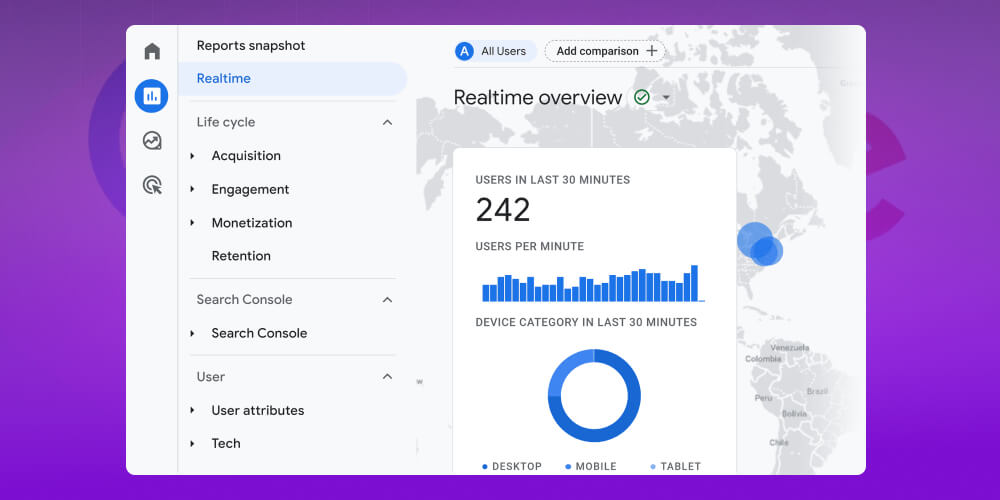
Task: Expand the Monetization tree arrow
Action: [192, 223]
